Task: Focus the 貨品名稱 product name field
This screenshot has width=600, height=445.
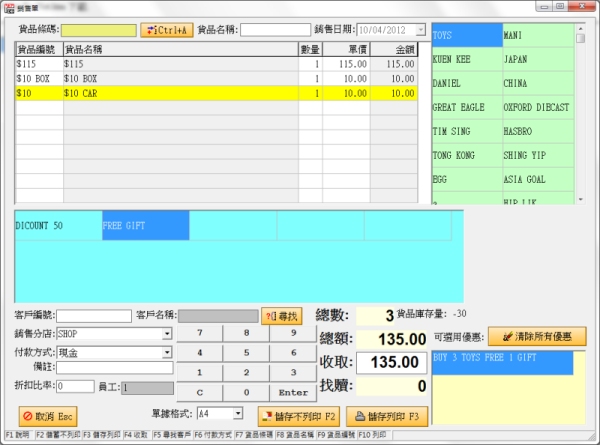Action: (x=275, y=30)
